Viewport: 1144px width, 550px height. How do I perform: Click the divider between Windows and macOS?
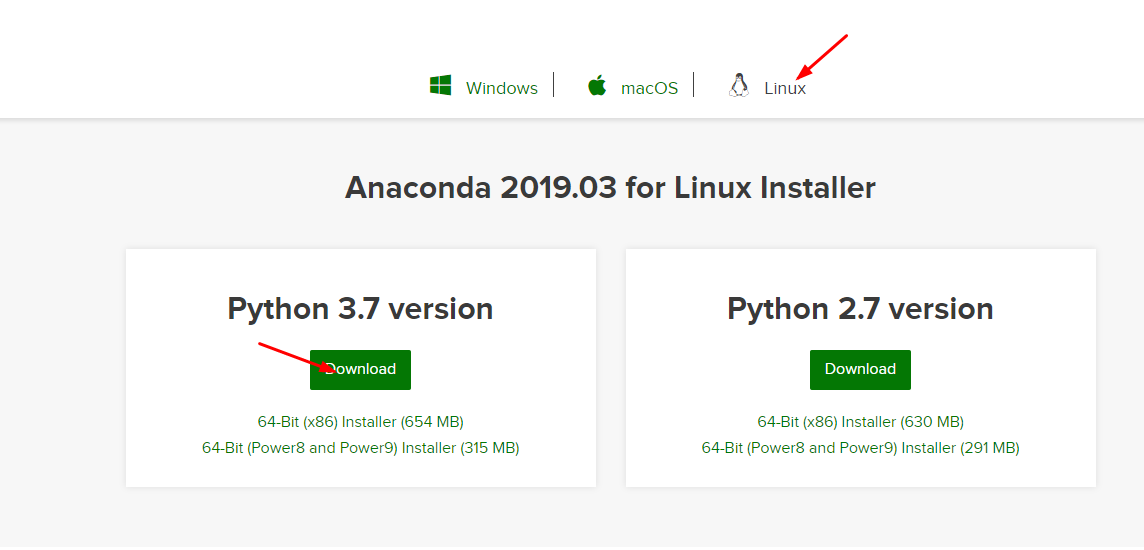point(554,85)
